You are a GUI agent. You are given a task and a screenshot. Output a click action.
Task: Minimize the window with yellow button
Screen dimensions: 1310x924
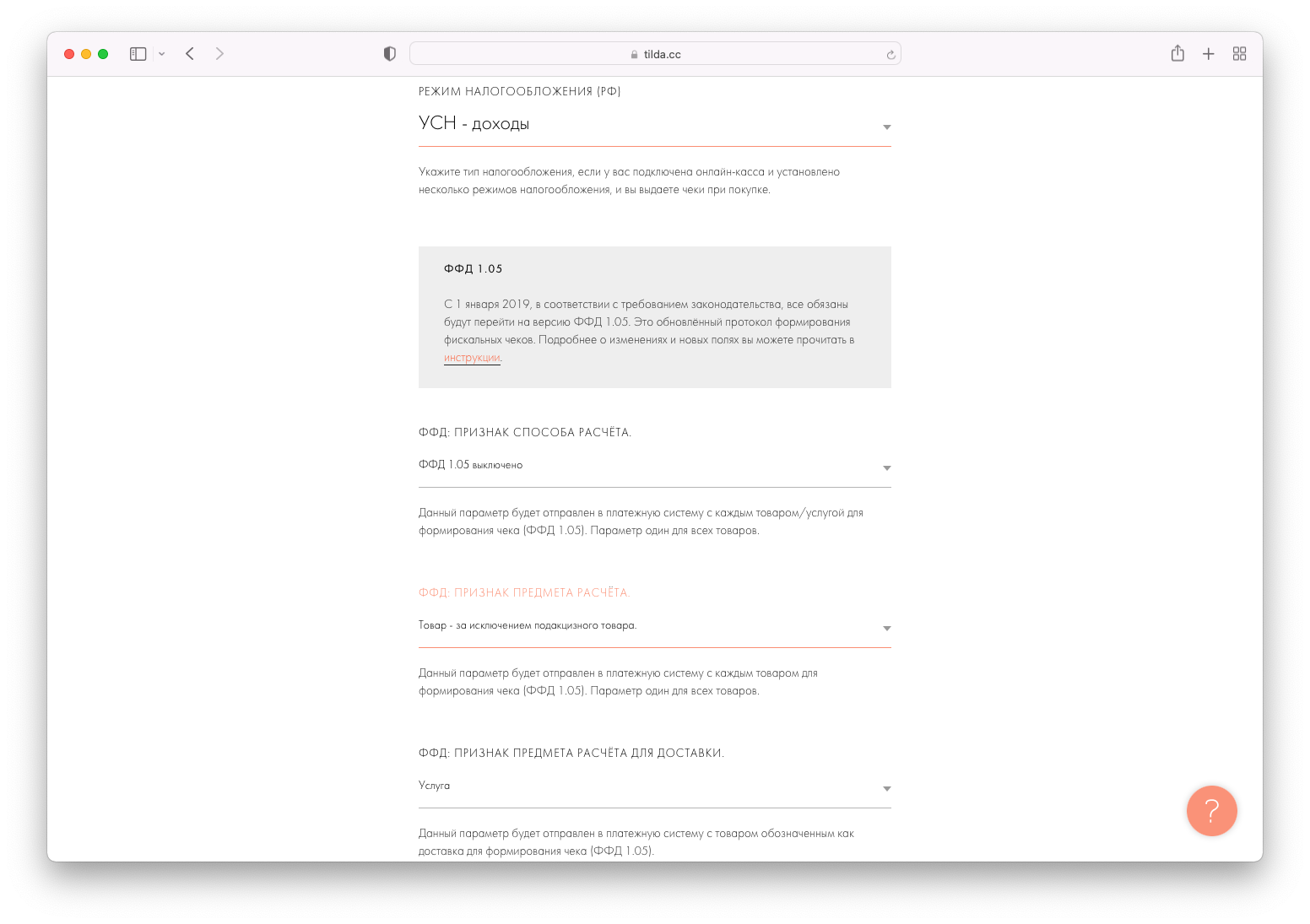pyautogui.click(x=86, y=54)
